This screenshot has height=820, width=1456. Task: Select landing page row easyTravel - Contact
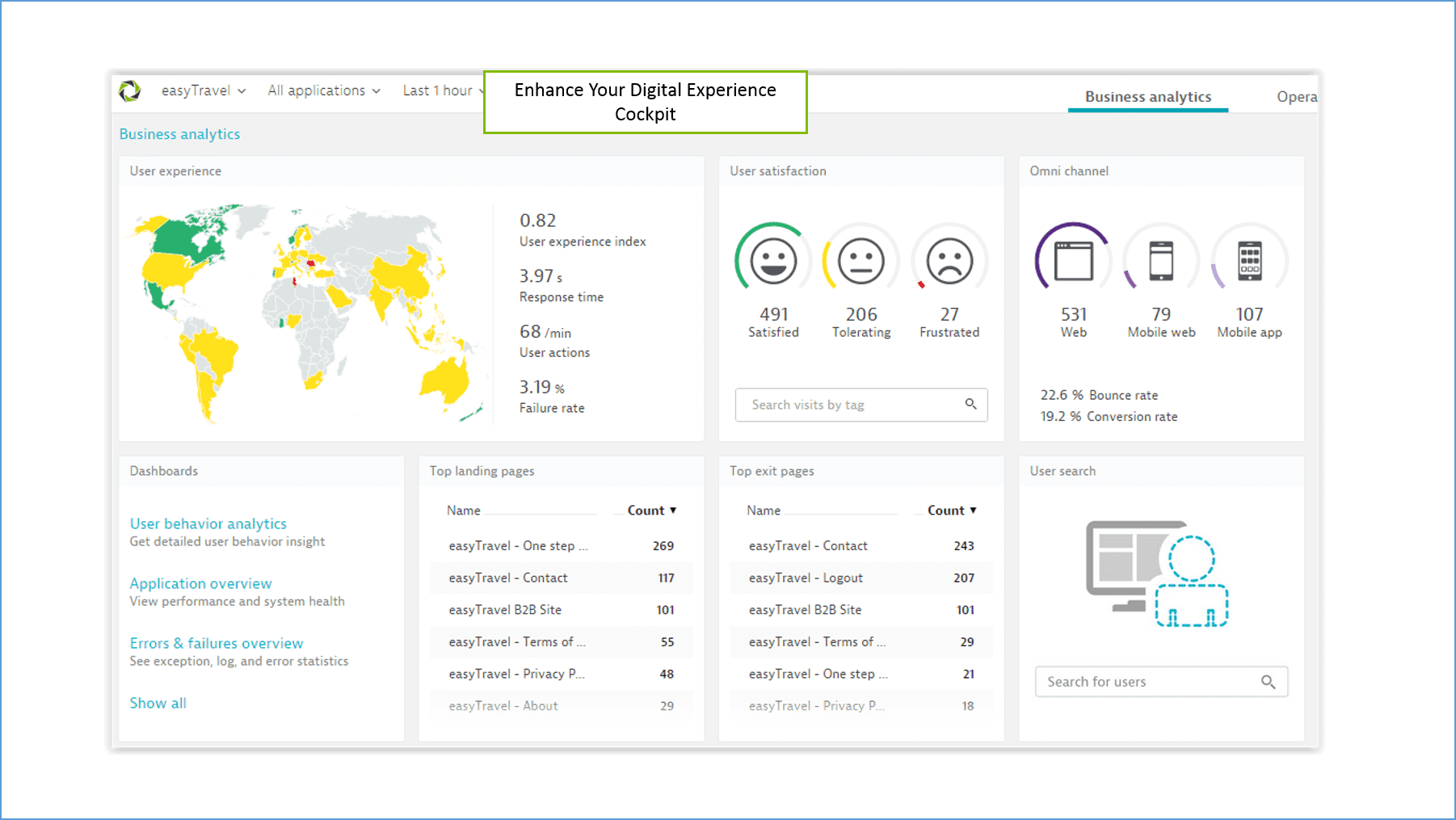[x=562, y=578]
